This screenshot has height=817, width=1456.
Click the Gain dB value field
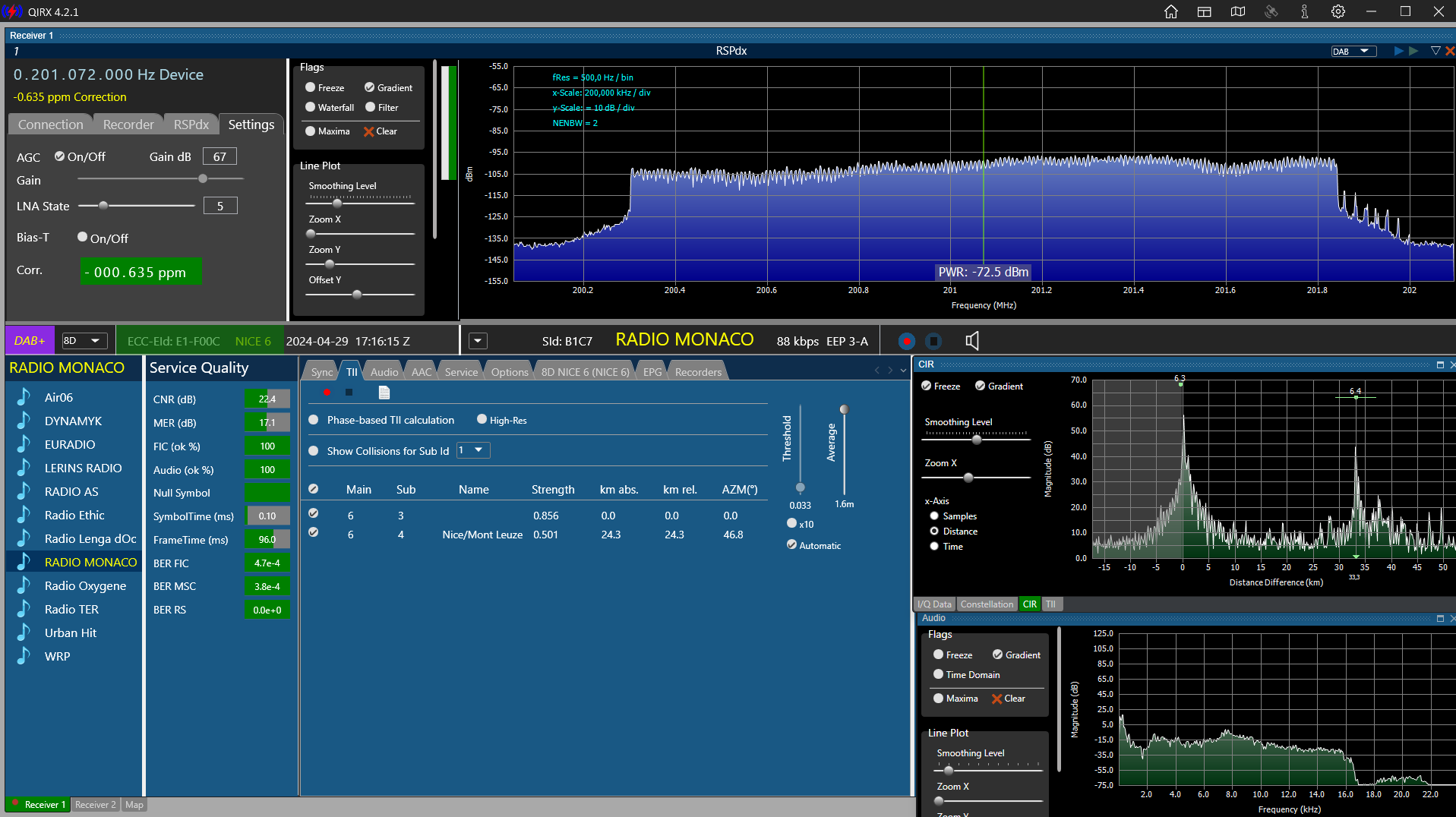(x=220, y=156)
